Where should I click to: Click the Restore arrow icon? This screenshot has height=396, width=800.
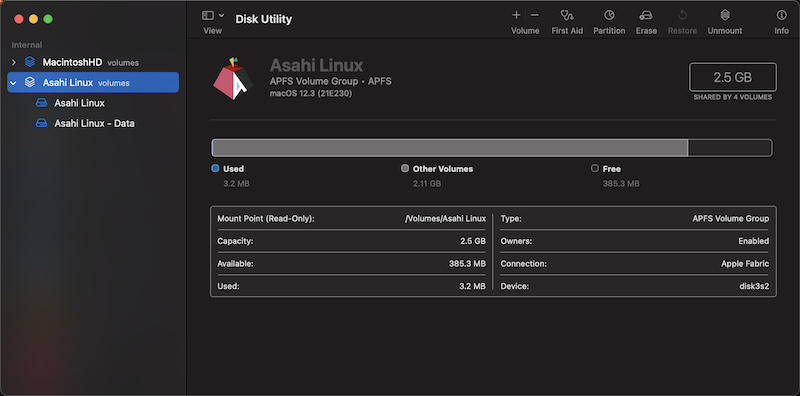[x=683, y=15]
